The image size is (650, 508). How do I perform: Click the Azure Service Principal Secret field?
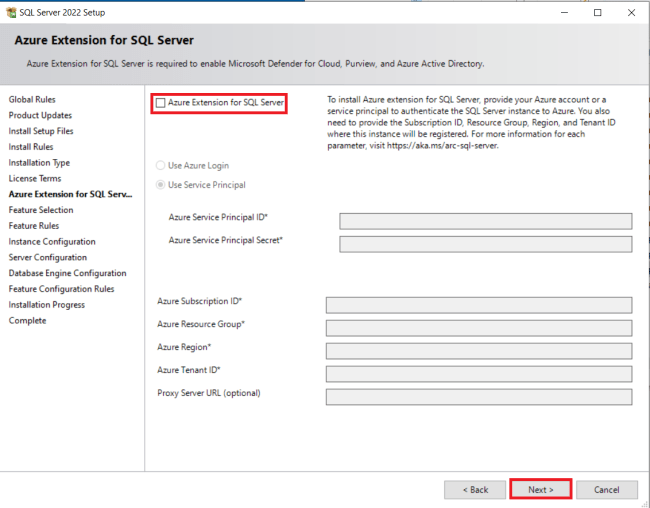[x=485, y=244]
